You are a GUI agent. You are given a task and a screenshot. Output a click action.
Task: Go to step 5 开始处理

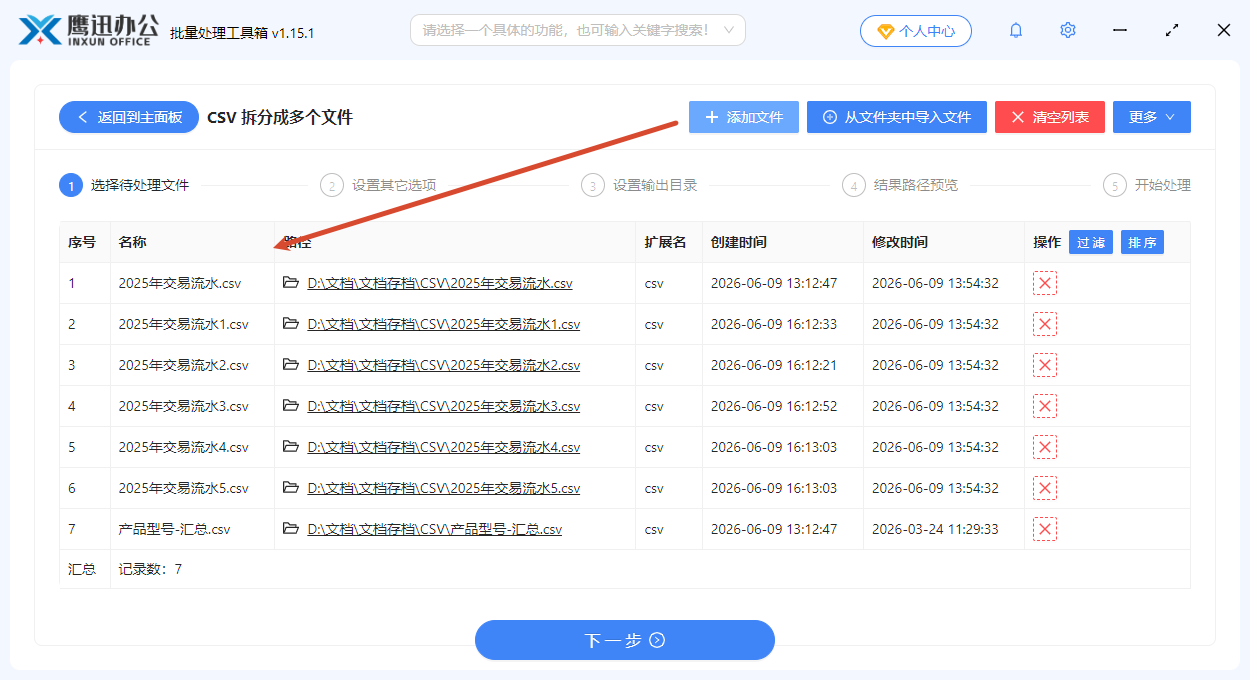pos(1147,185)
